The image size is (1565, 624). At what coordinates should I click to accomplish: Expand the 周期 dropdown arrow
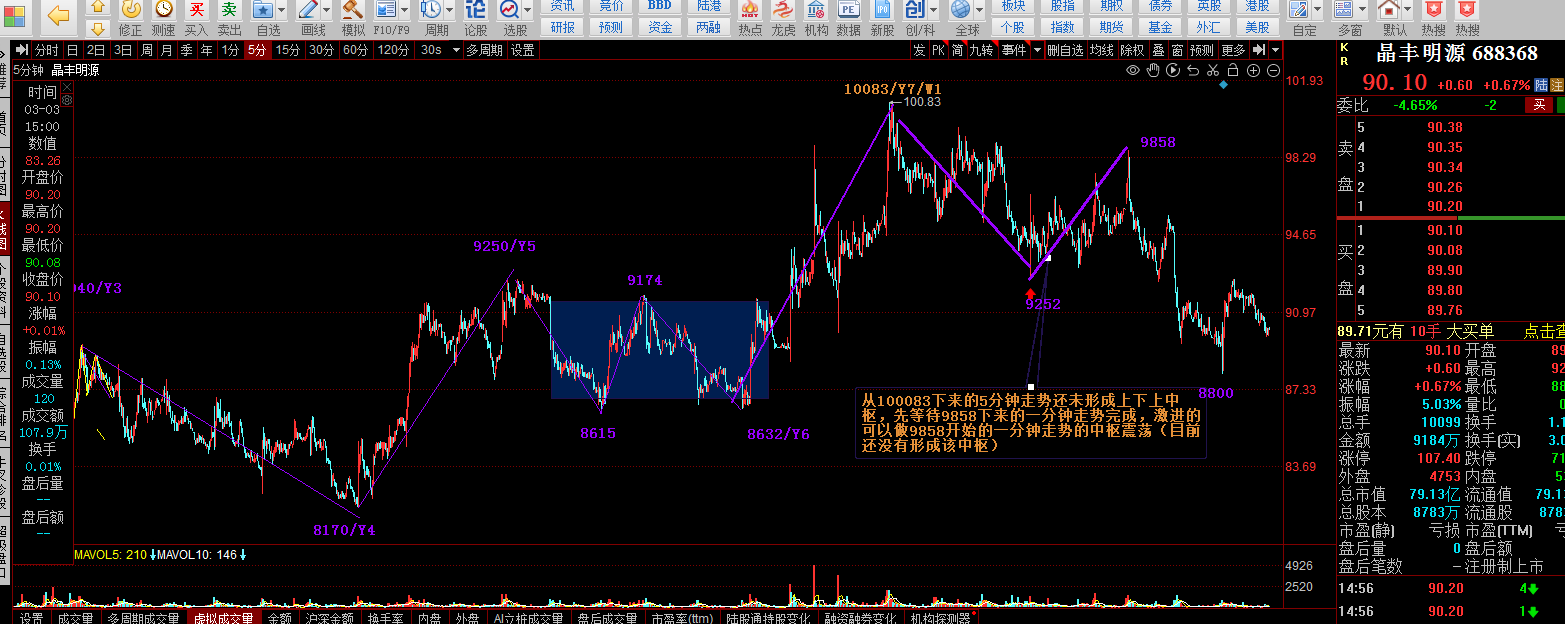(x=450, y=10)
